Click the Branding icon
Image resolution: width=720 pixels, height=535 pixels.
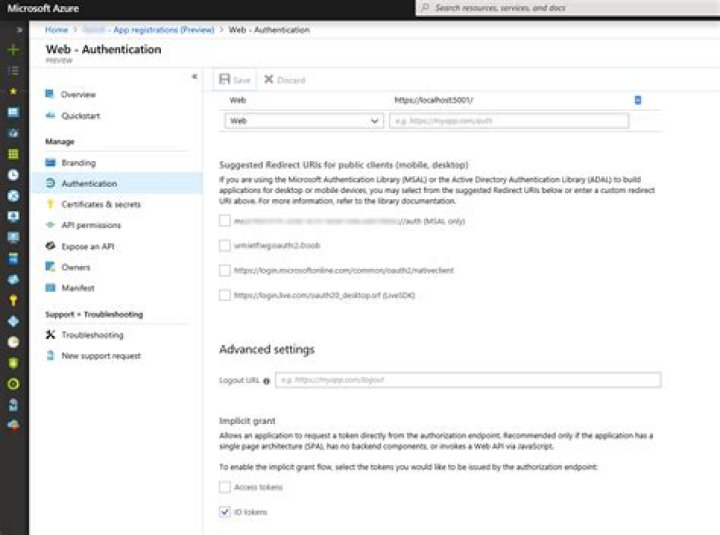coord(50,162)
